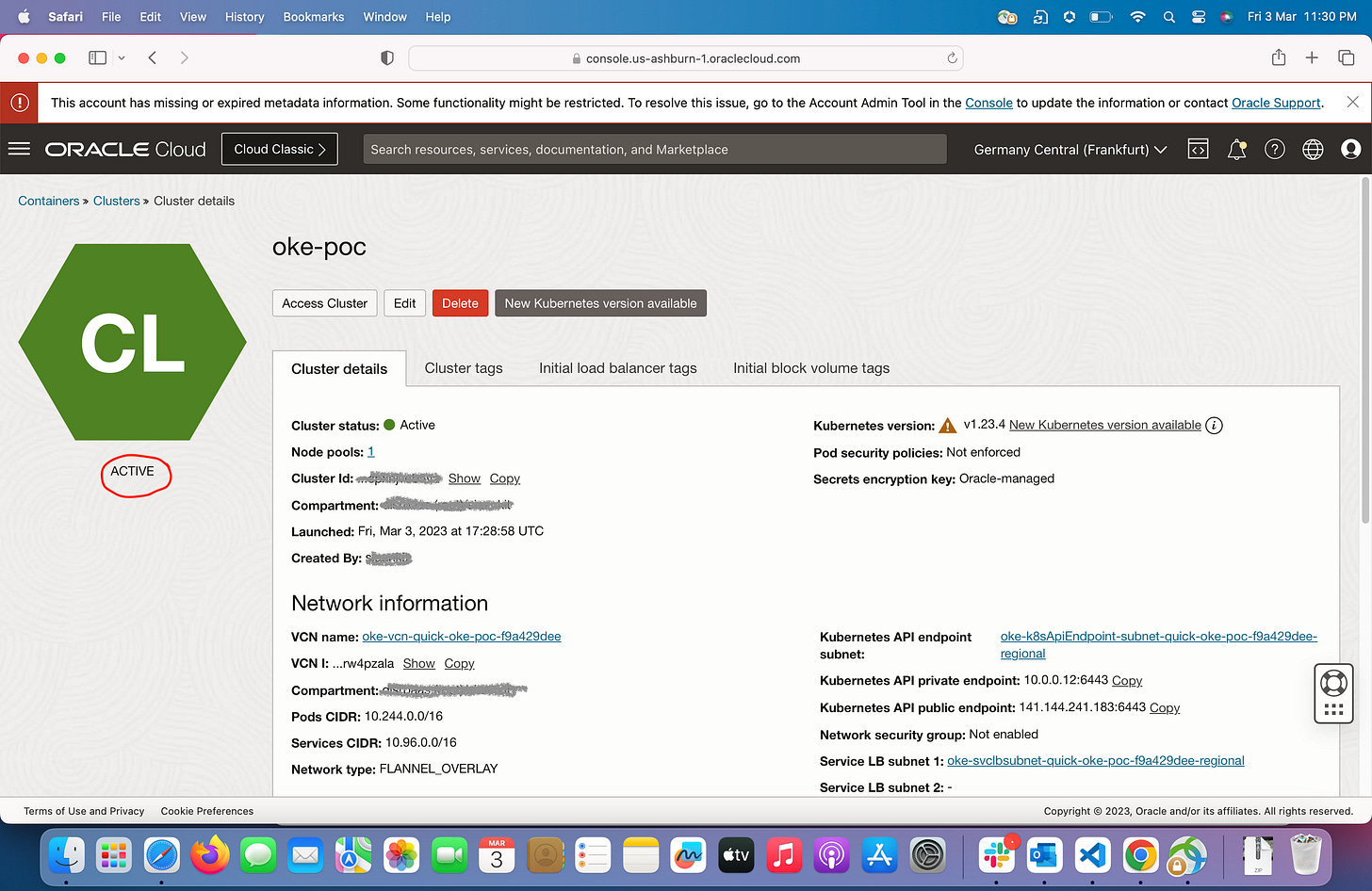The height and width of the screenshot is (891, 1372).
Task: Open the language globe icon
Action: click(x=1313, y=149)
